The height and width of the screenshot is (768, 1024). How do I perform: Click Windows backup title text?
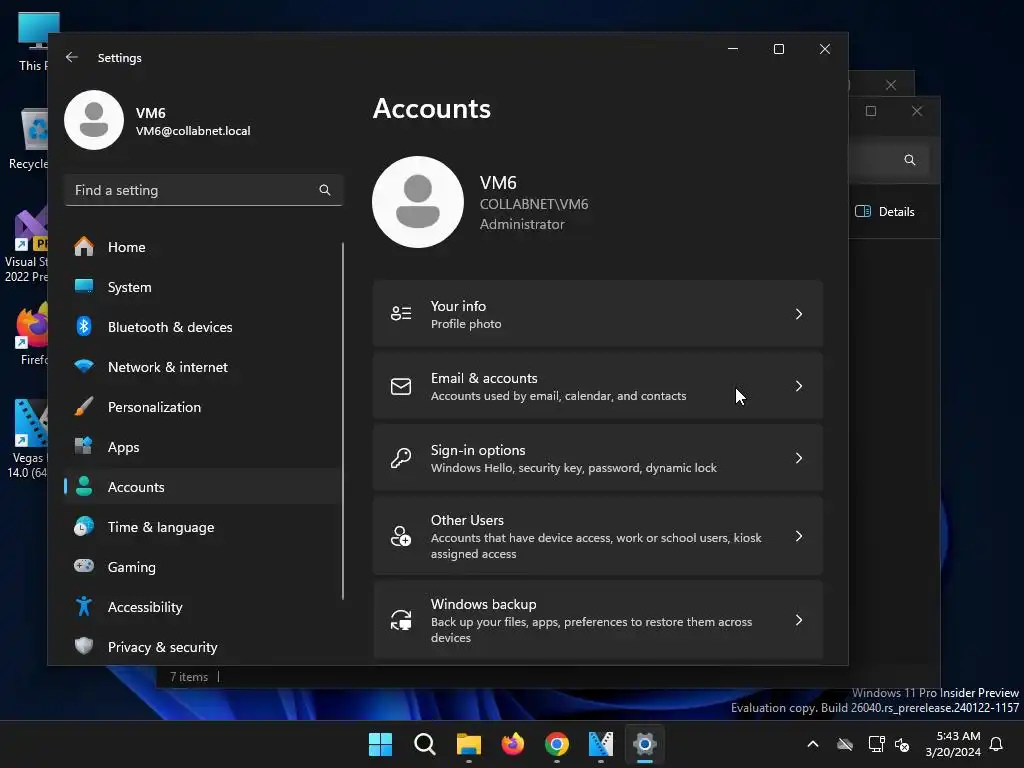[x=483, y=604]
